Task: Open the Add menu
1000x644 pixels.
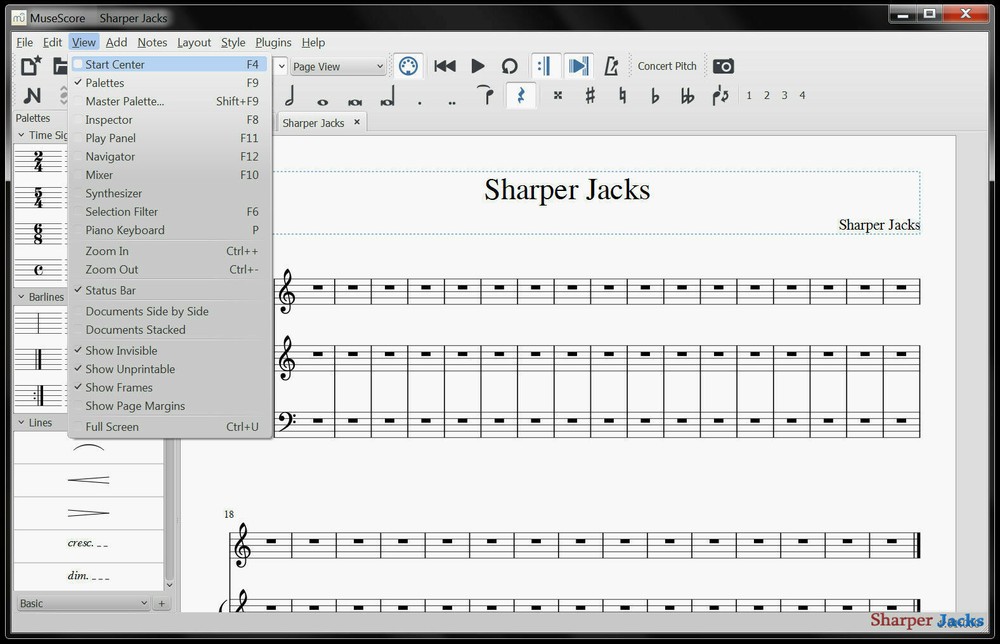Action: point(116,42)
